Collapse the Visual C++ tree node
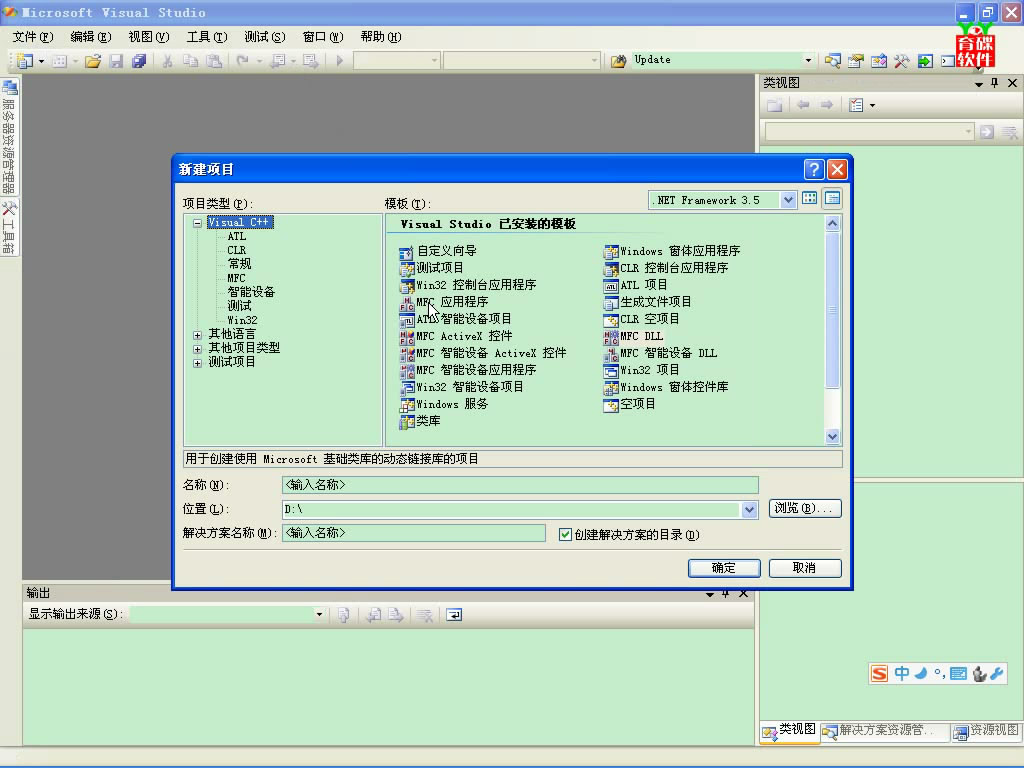 click(197, 223)
